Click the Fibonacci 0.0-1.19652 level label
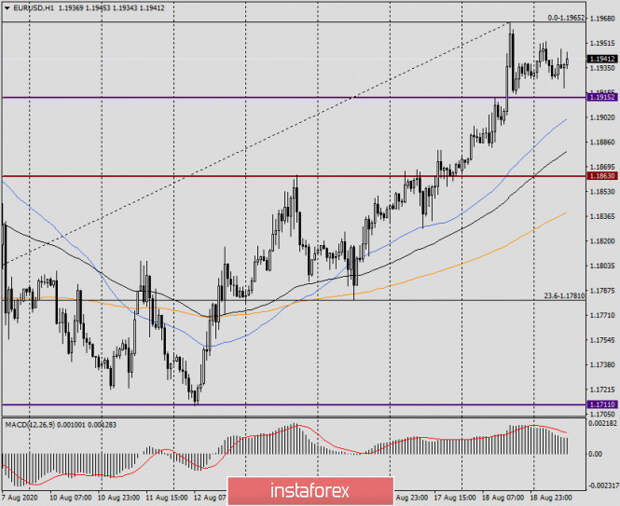The width and height of the screenshot is (620, 506). (566, 18)
